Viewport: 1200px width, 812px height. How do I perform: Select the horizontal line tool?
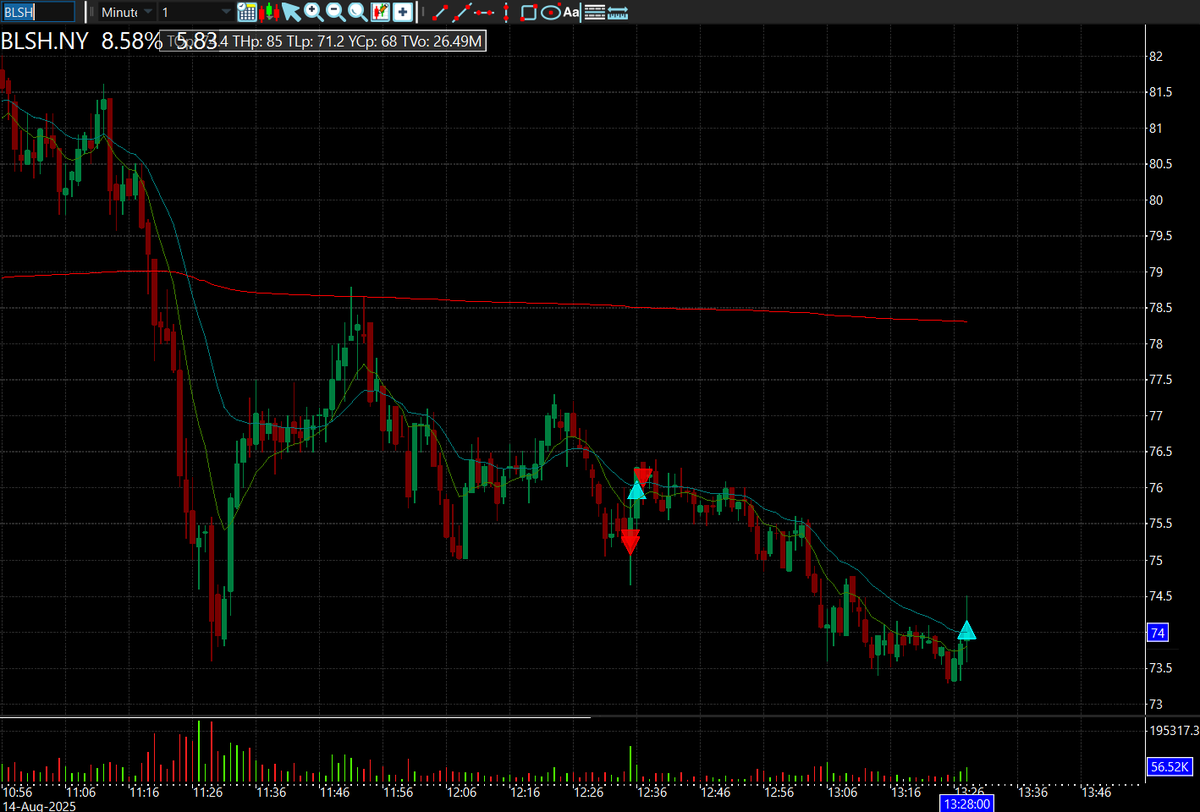(484, 12)
